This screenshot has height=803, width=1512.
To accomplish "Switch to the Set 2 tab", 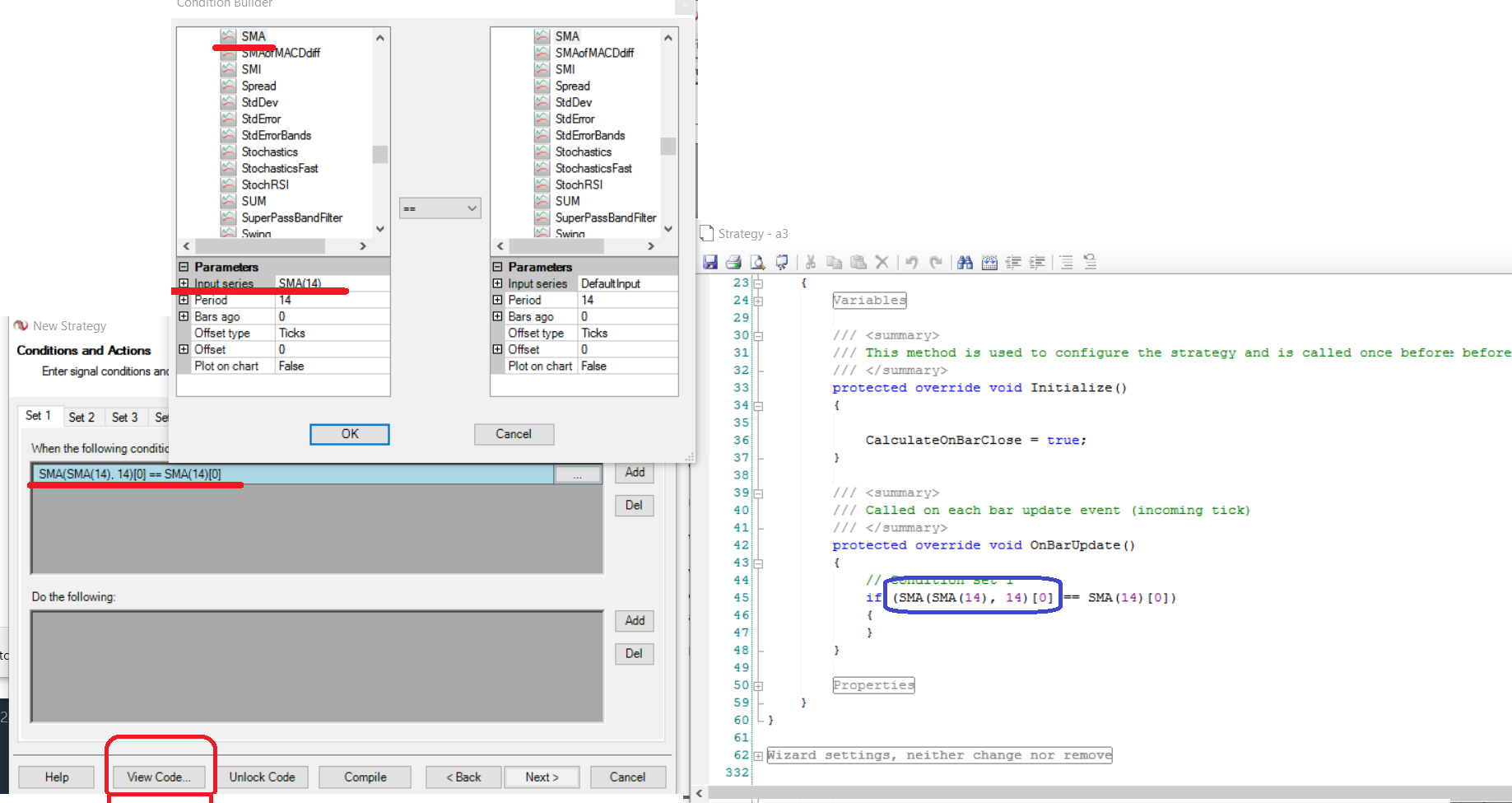I will coord(81,418).
